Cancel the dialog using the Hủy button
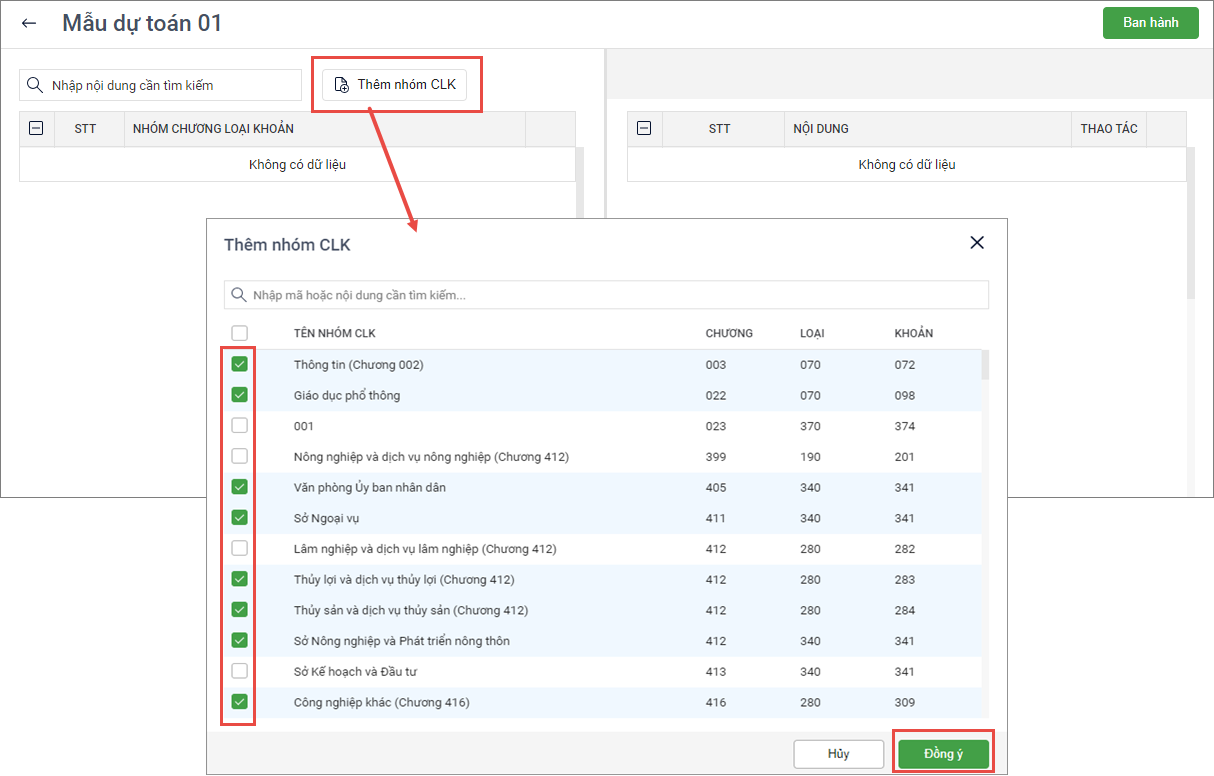Viewport: 1214px width, 776px height. 838,754
